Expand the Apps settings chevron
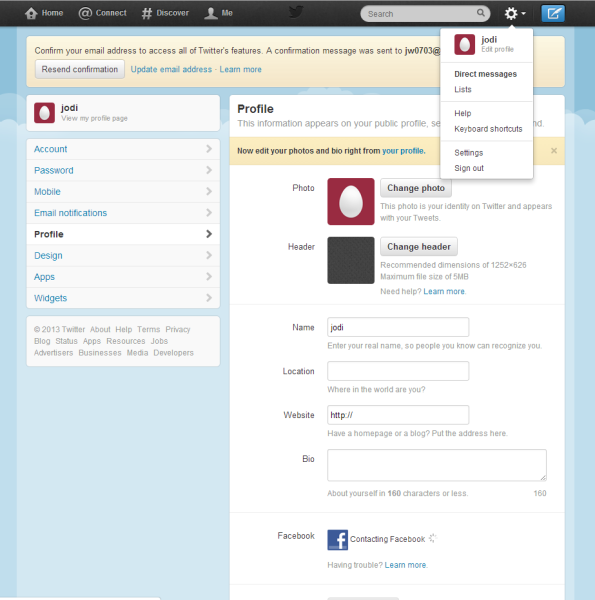This screenshot has width=595, height=600. point(209,276)
